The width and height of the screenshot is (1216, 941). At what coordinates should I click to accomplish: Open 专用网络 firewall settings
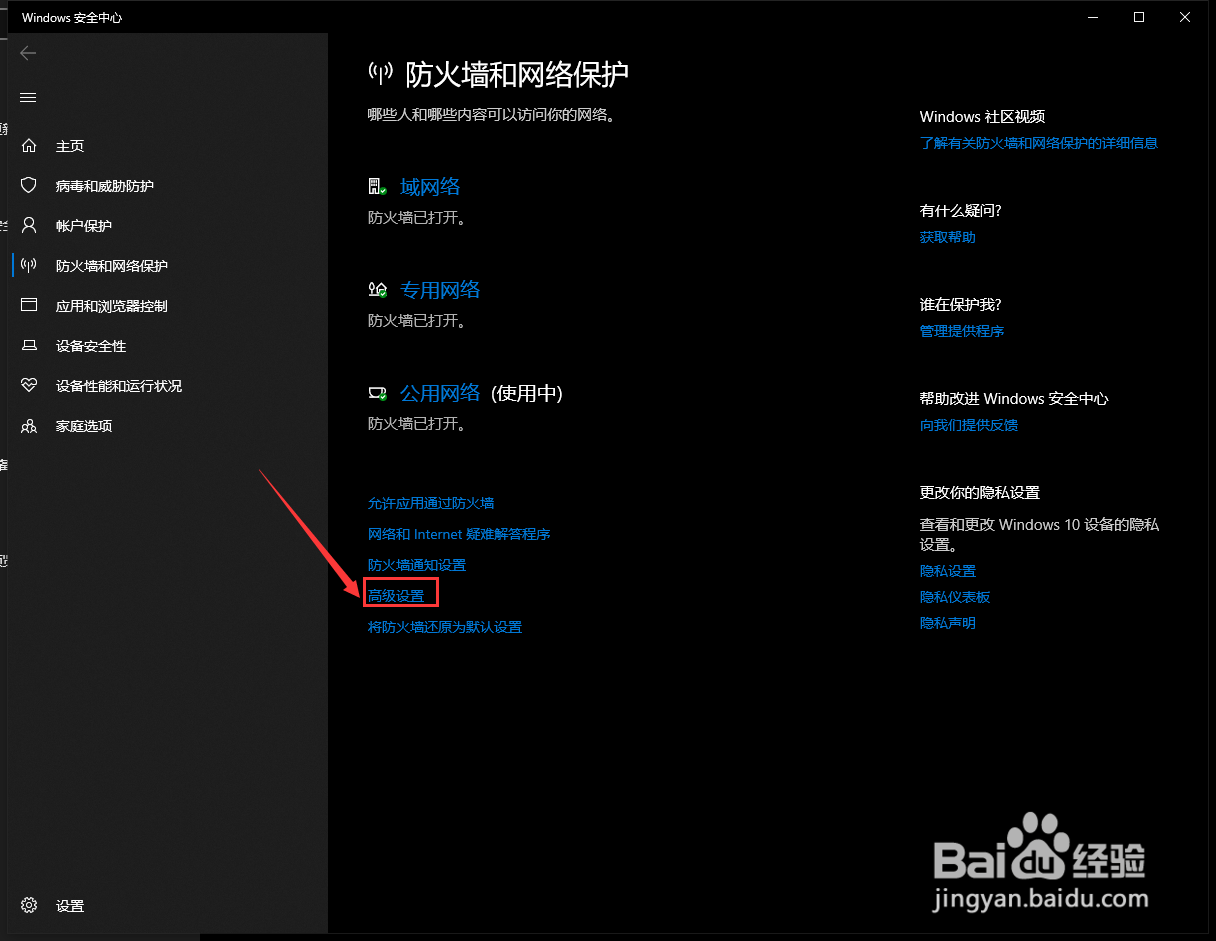coord(440,288)
